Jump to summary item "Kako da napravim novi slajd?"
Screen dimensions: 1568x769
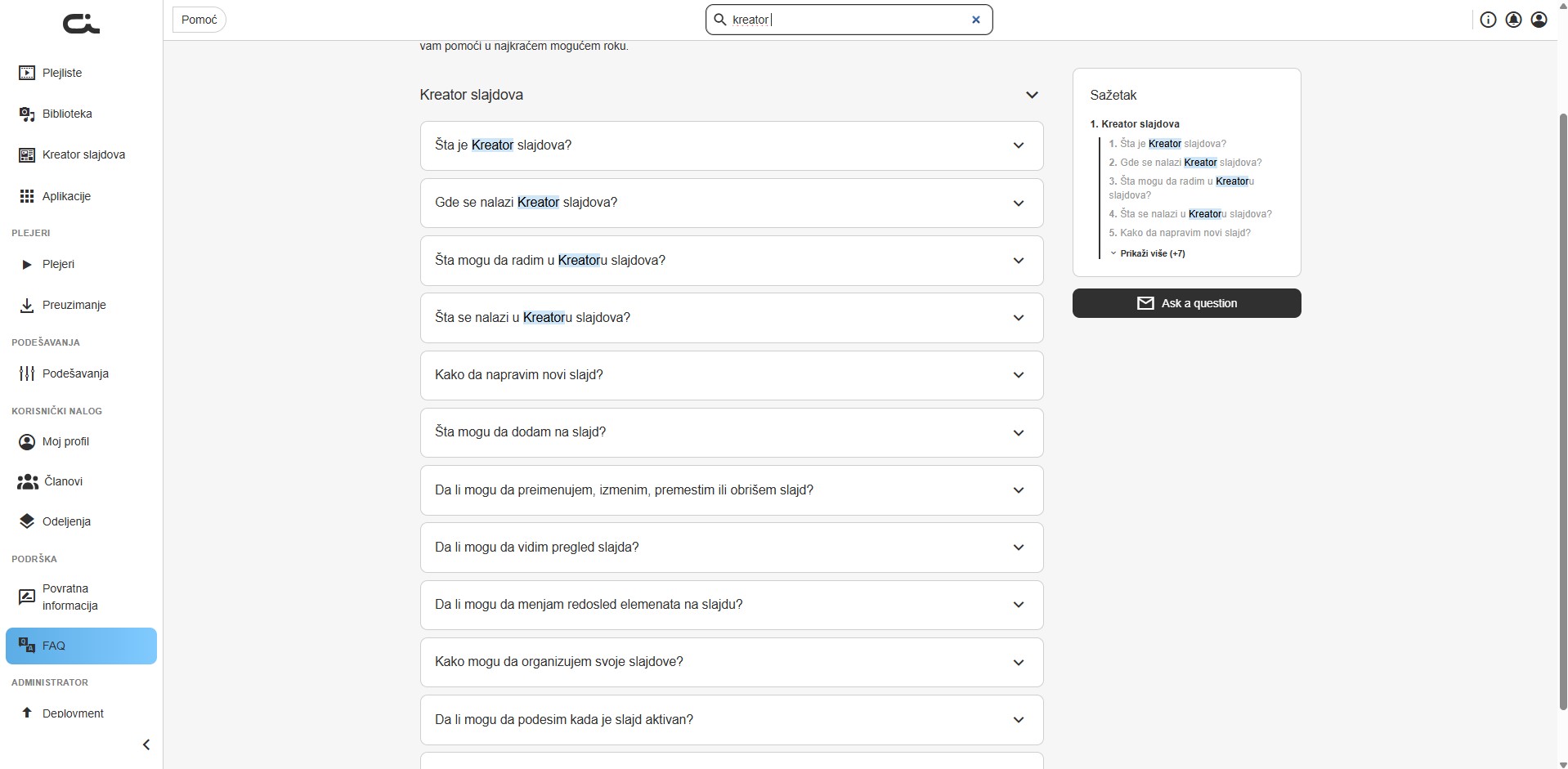(1180, 233)
